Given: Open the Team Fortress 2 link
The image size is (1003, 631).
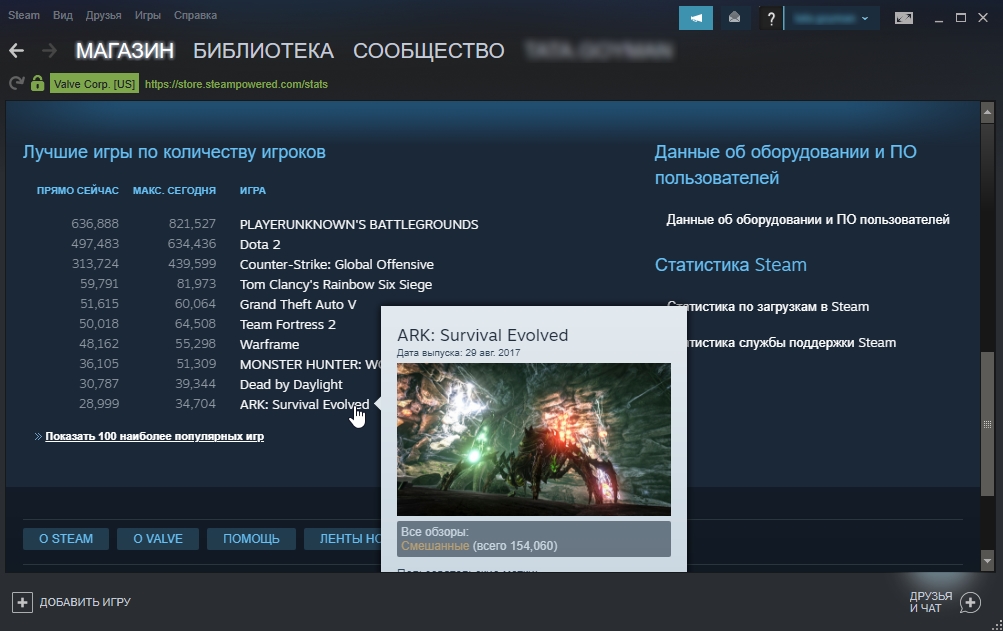Looking at the screenshot, I should coord(288,324).
